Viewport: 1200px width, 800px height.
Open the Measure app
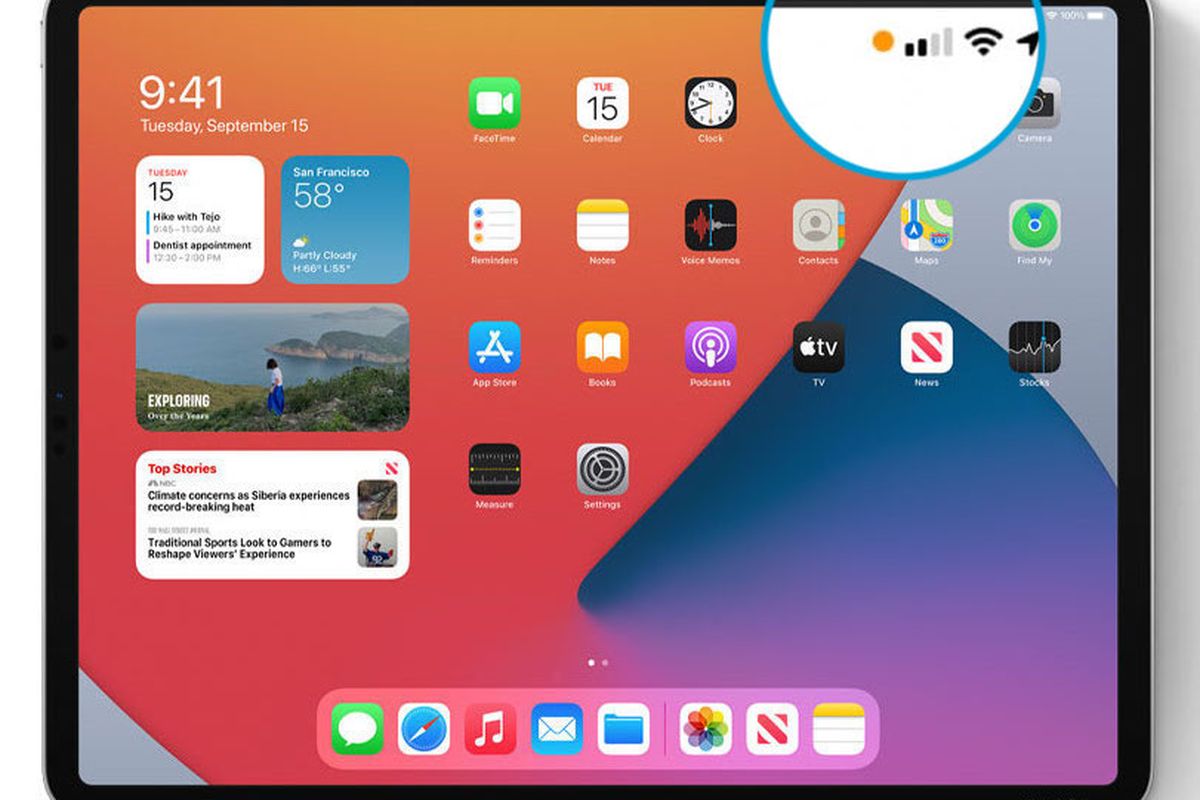[x=495, y=469]
